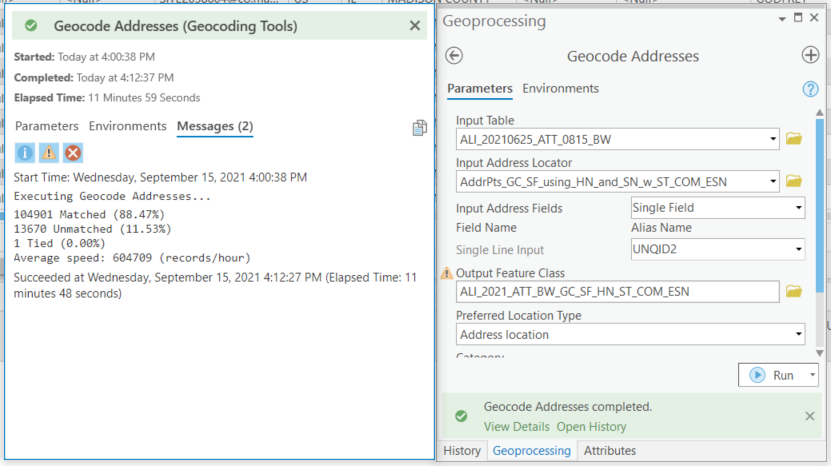The image size is (831, 466).
Task: Open the History tab at the bottom
Action: [462, 451]
